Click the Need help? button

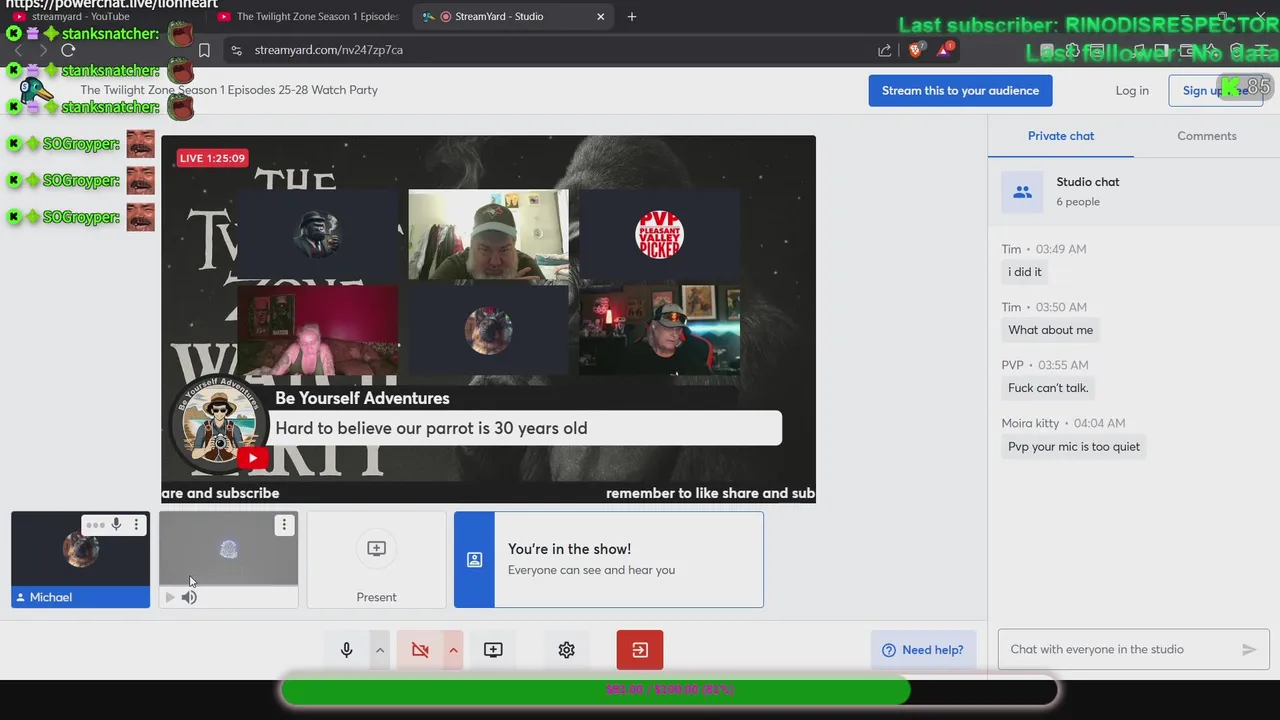click(x=922, y=650)
